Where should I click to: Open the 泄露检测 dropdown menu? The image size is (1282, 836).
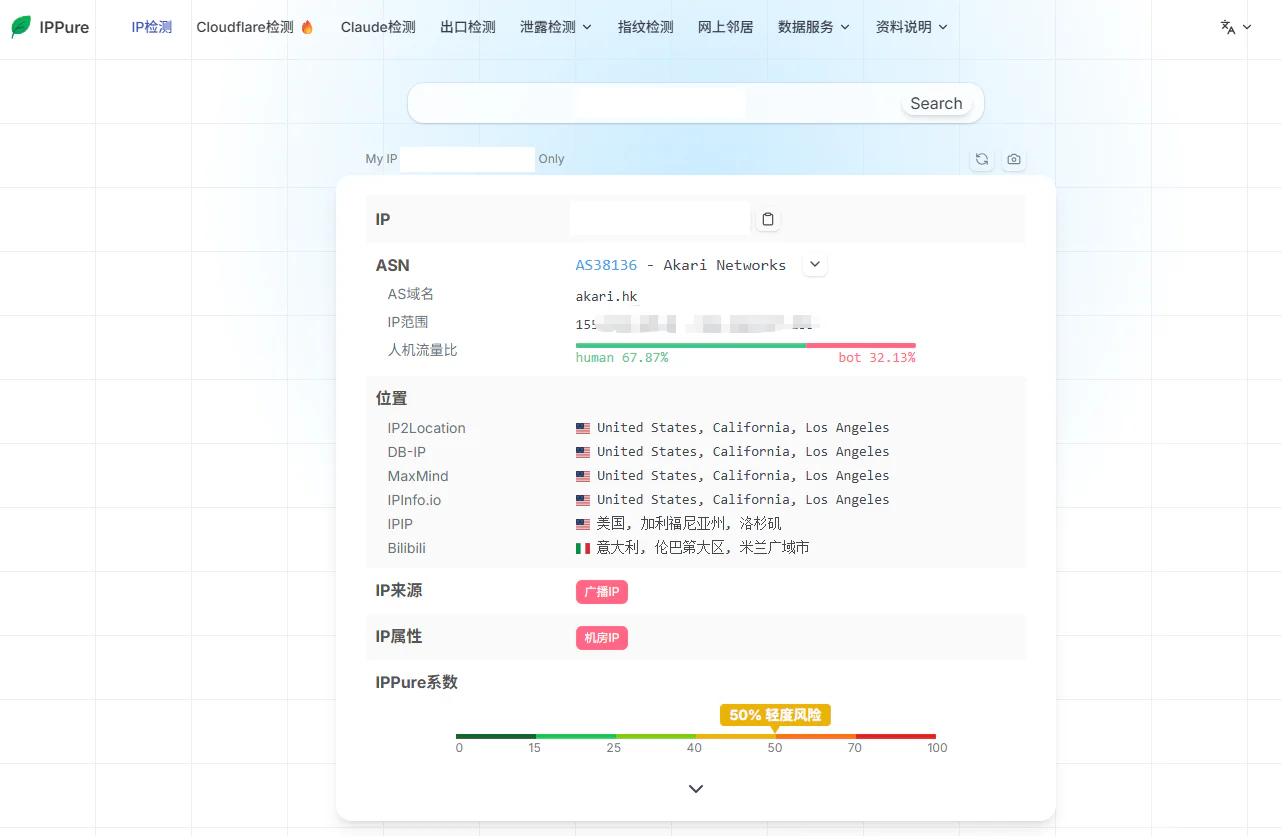[x=556, y=27]
